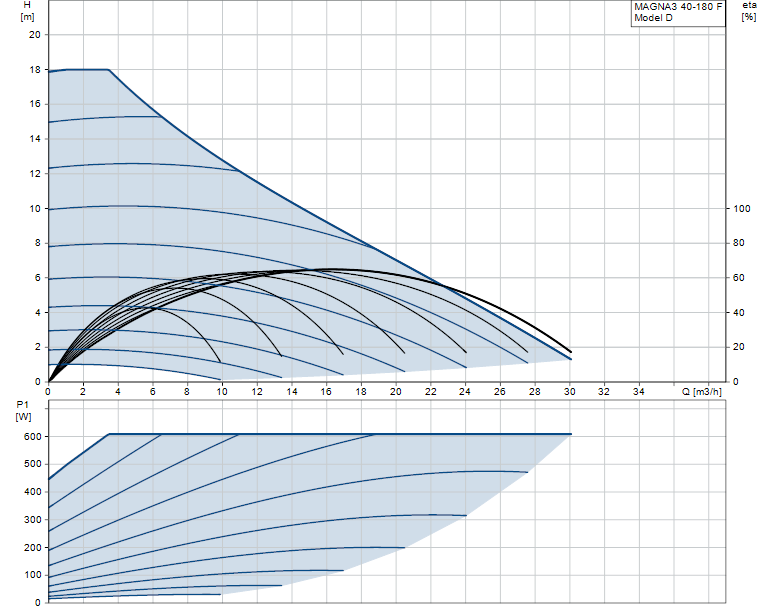Click the 22 tick on flow axis

coord(431,391)
